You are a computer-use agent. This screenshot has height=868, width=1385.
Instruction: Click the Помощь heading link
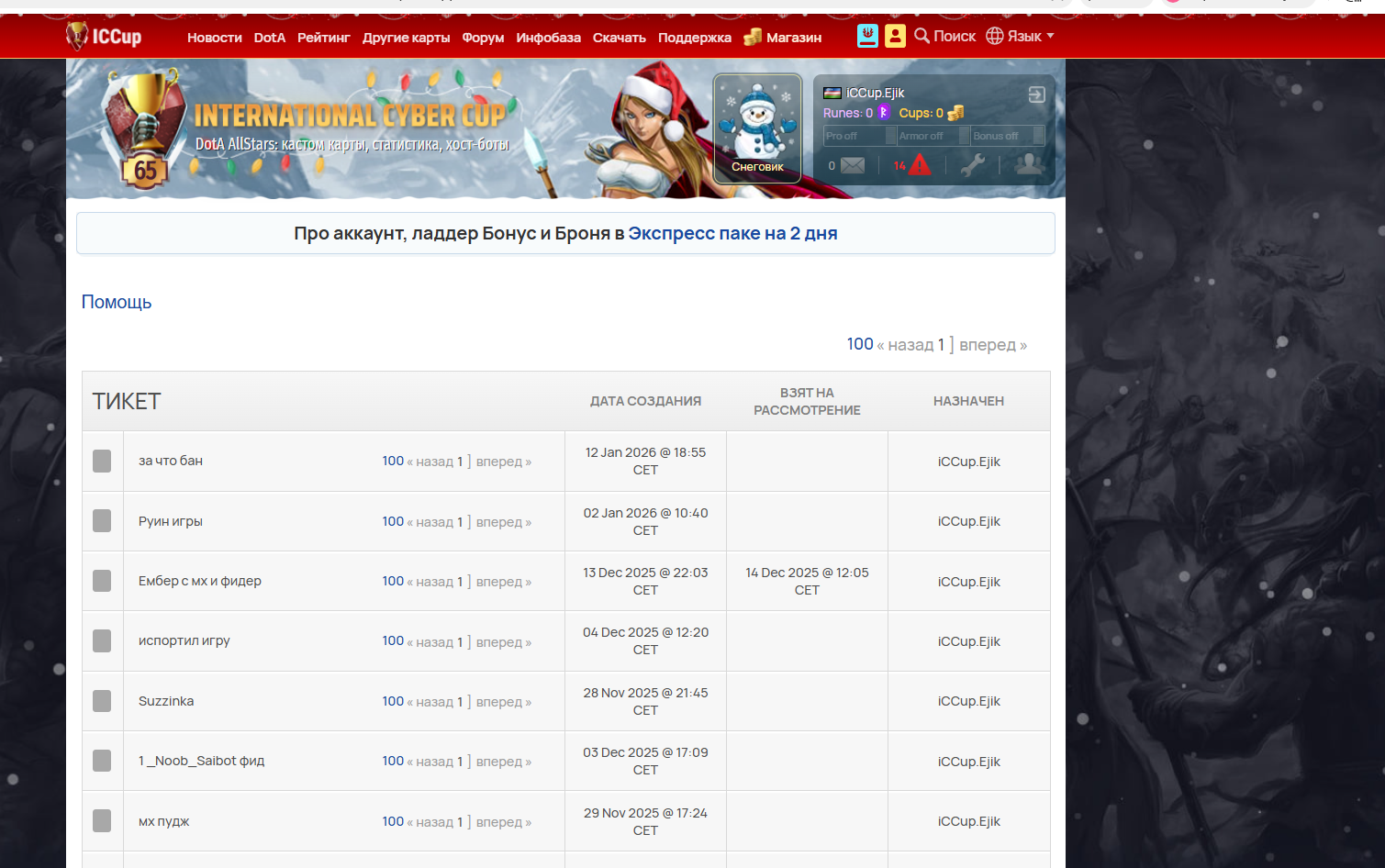click(x=117, y=302)
